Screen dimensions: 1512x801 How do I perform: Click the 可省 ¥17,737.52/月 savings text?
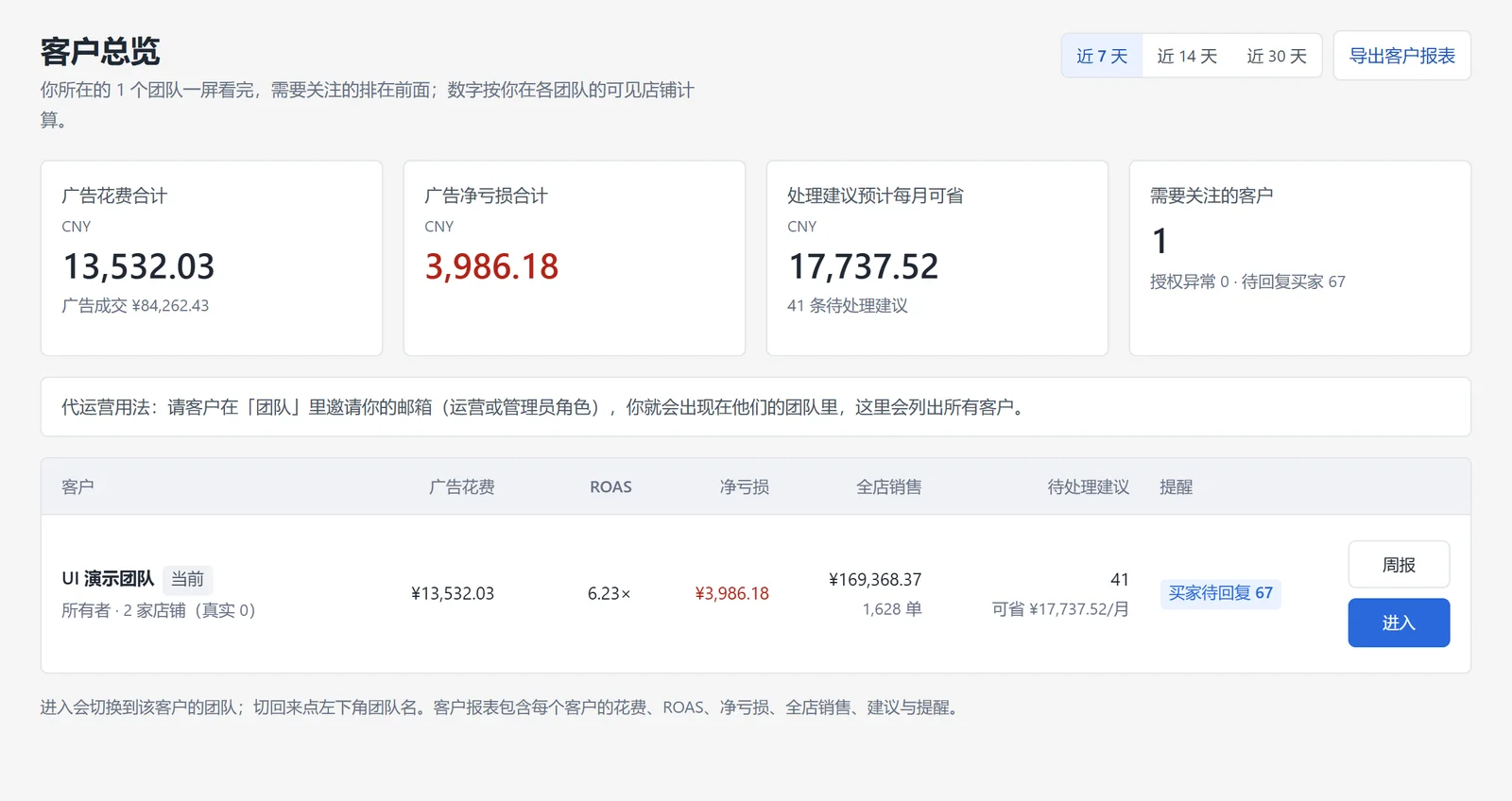click(x=1060, y=609)
